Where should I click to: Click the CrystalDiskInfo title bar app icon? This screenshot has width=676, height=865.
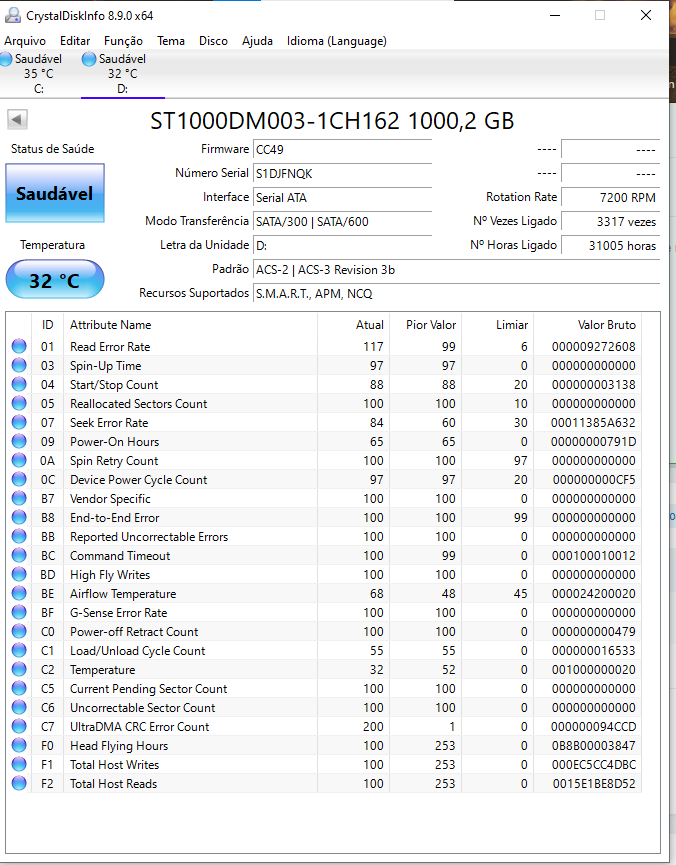[13, 15]
